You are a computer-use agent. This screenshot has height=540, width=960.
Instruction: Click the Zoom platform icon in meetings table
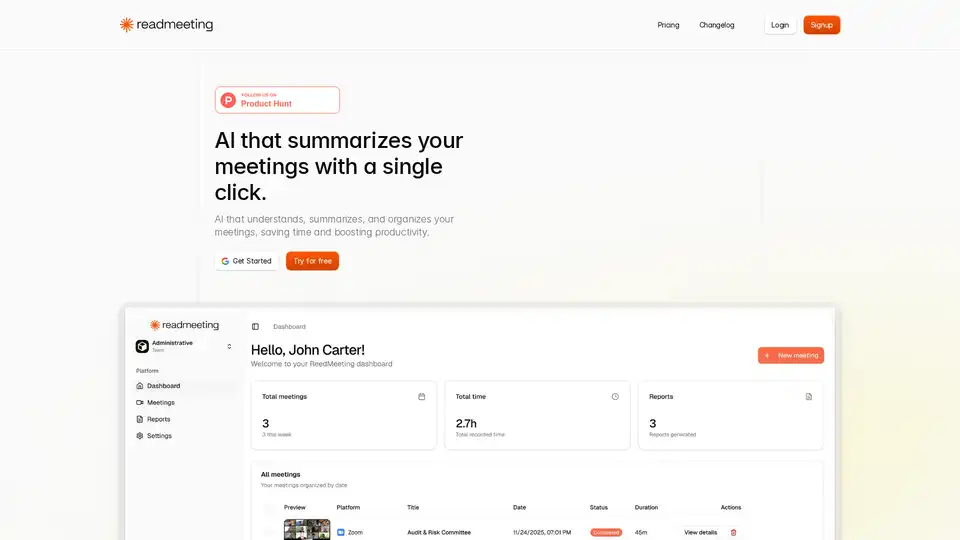pyautogui.click(x=340, y=532)
